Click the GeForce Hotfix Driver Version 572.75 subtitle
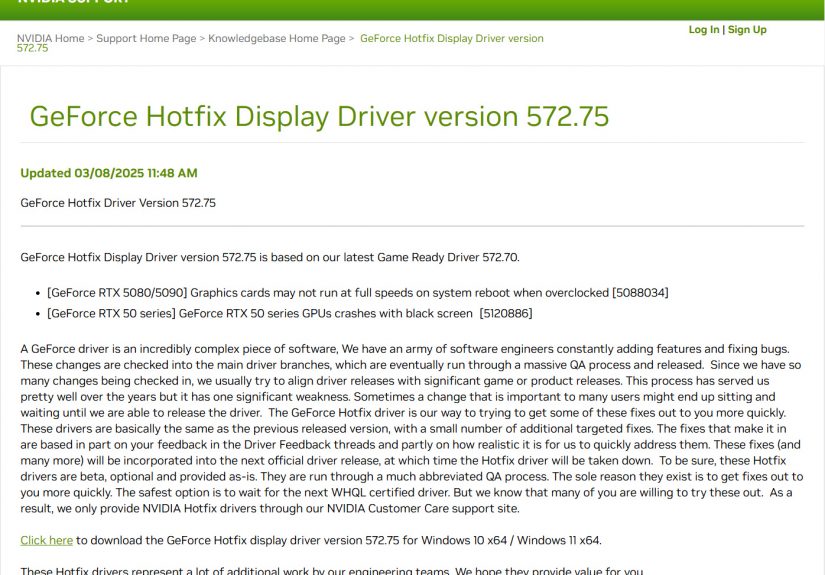The width and height of the screenshot is (825, 575). pos(118,203)
